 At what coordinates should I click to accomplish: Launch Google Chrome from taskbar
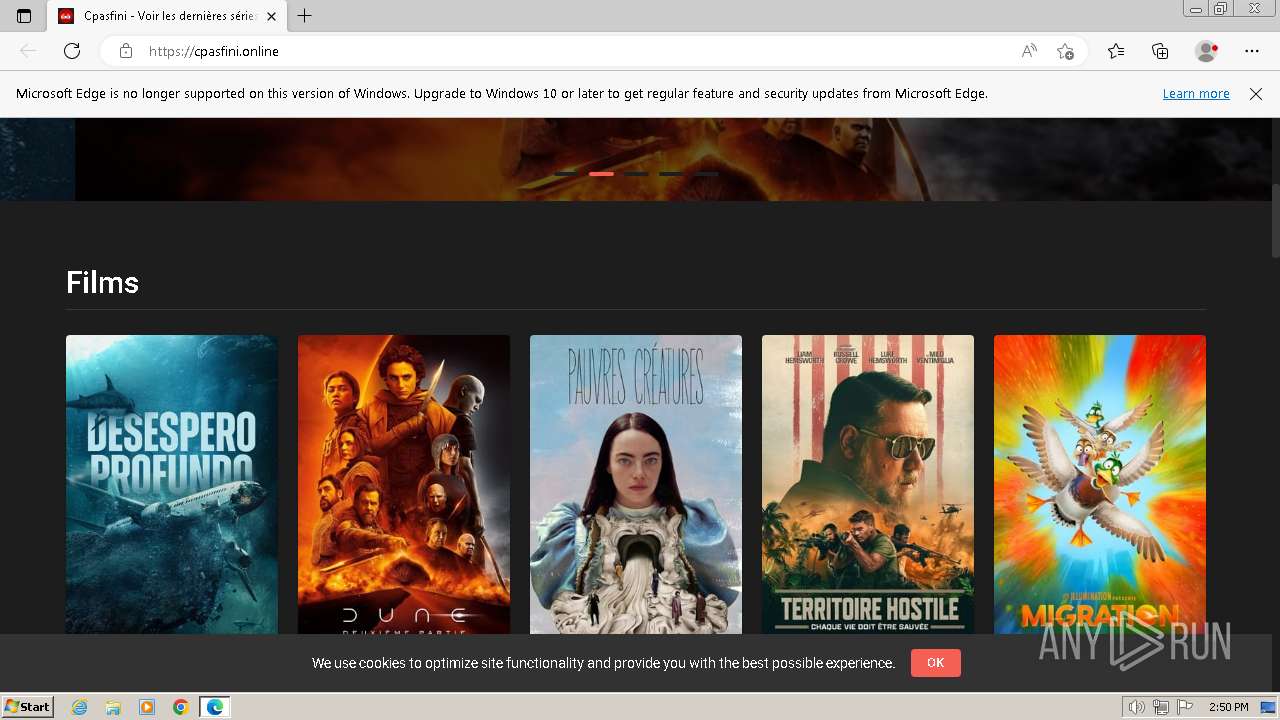point(181,707)
